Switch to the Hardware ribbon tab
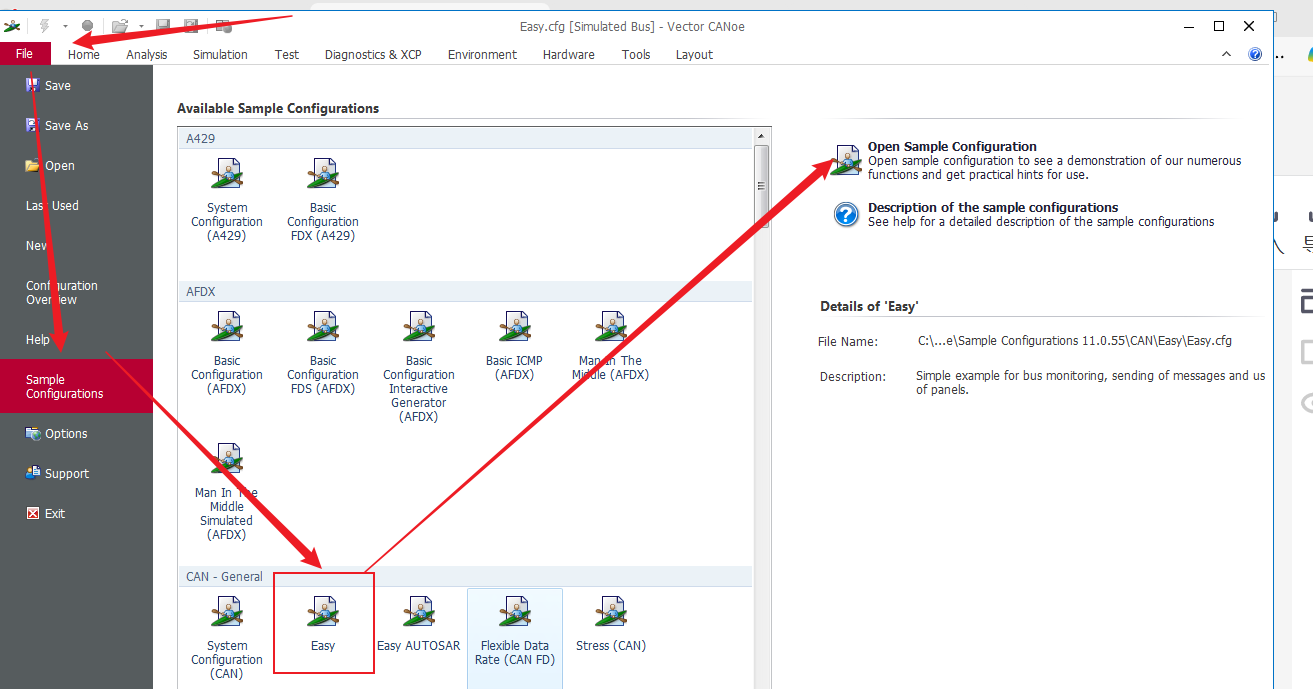 [x=569, y=54]
